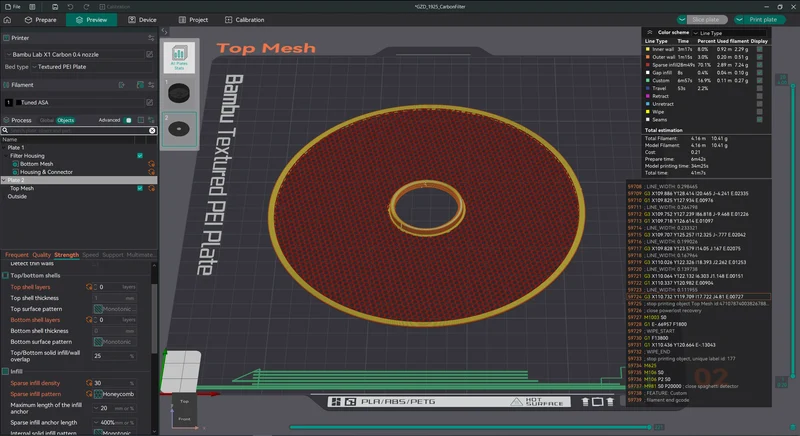Enable Retract display checkbox

pos(759,96)
